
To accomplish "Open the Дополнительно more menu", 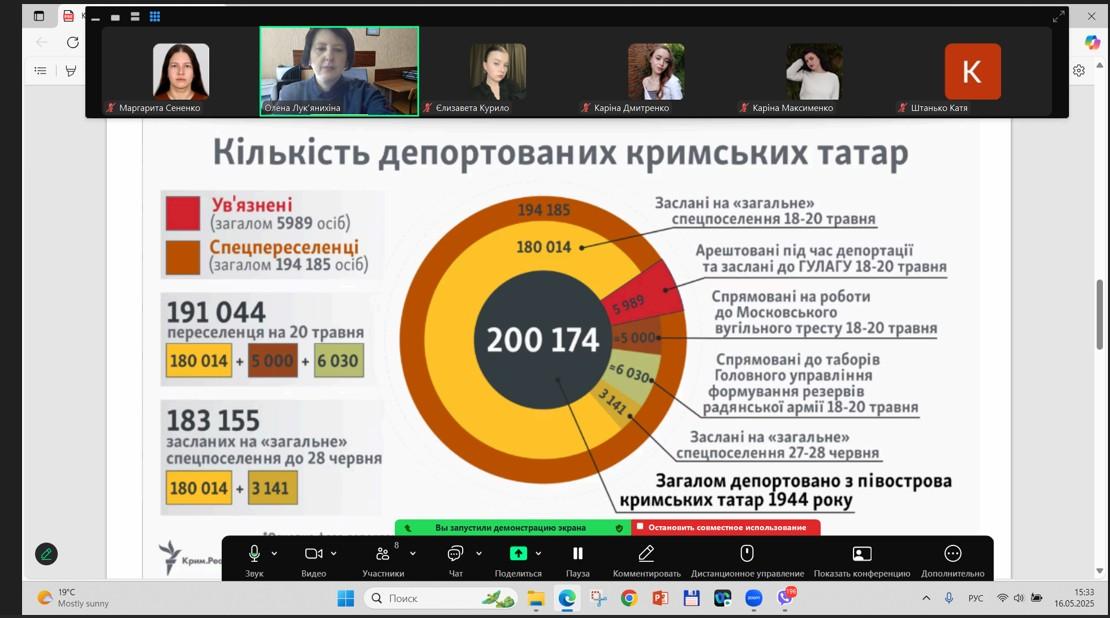I will pyautogui.click(x=952, y=559).
